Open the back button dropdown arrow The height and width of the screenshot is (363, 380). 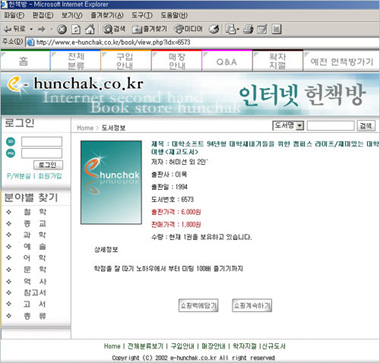(31, 29)
